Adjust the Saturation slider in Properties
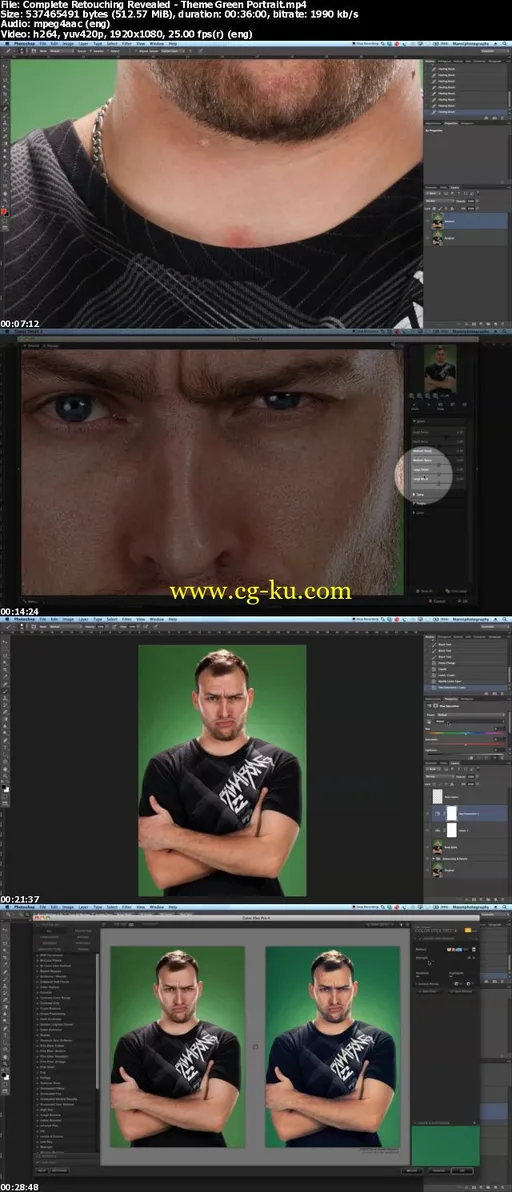The width and height of the screenshot is (512, 1192). coord(465,745)
